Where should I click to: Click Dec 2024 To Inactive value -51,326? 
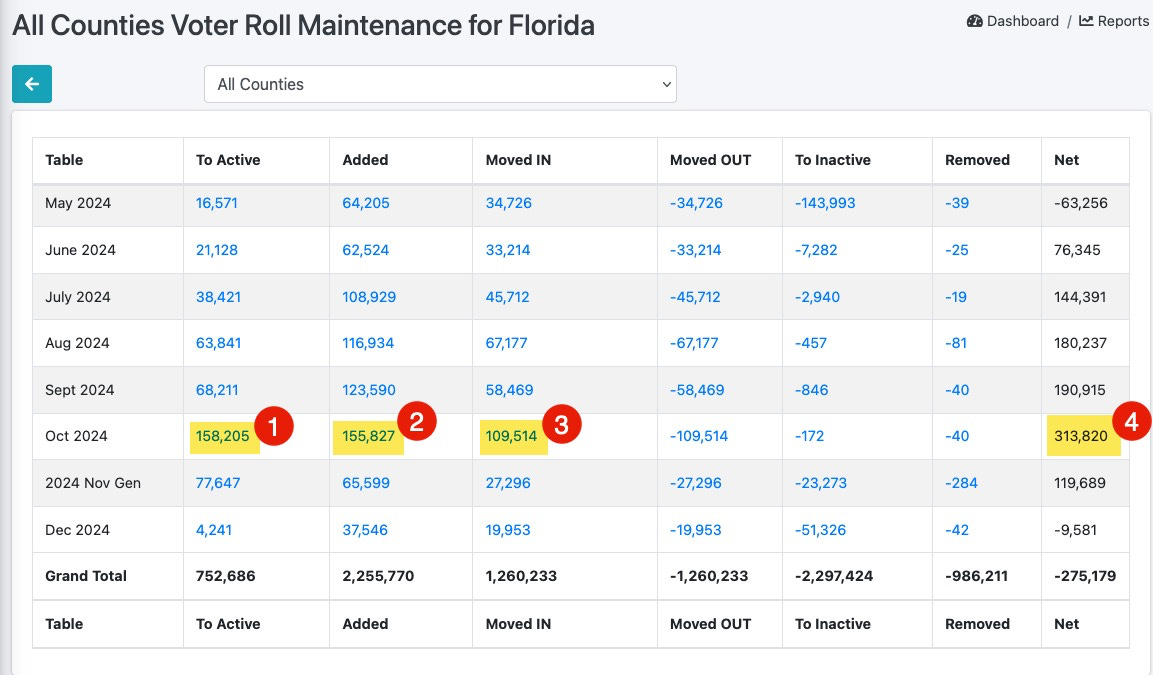tap(820, 530)
